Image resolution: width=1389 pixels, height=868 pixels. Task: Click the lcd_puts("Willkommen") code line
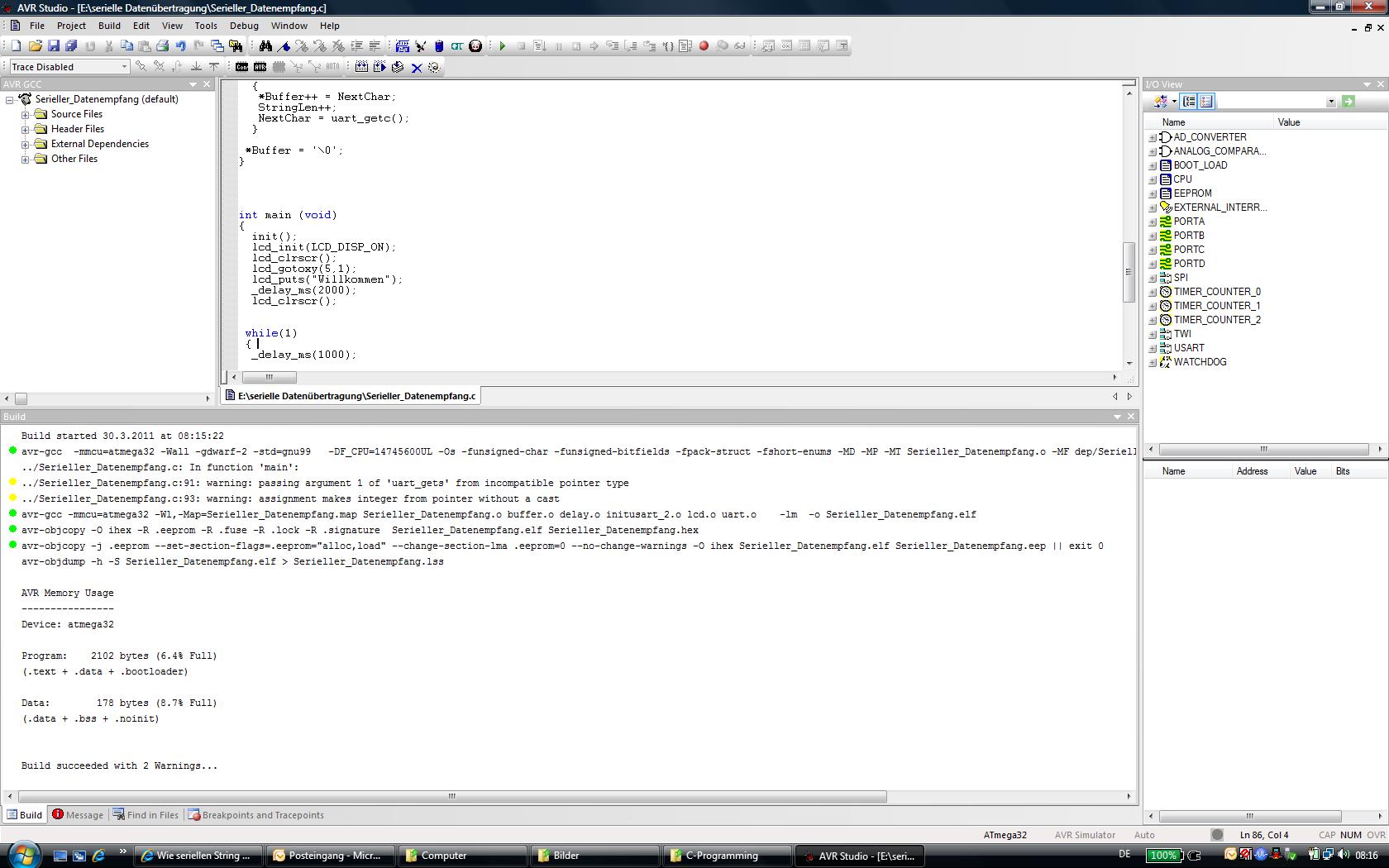(327, 279)
